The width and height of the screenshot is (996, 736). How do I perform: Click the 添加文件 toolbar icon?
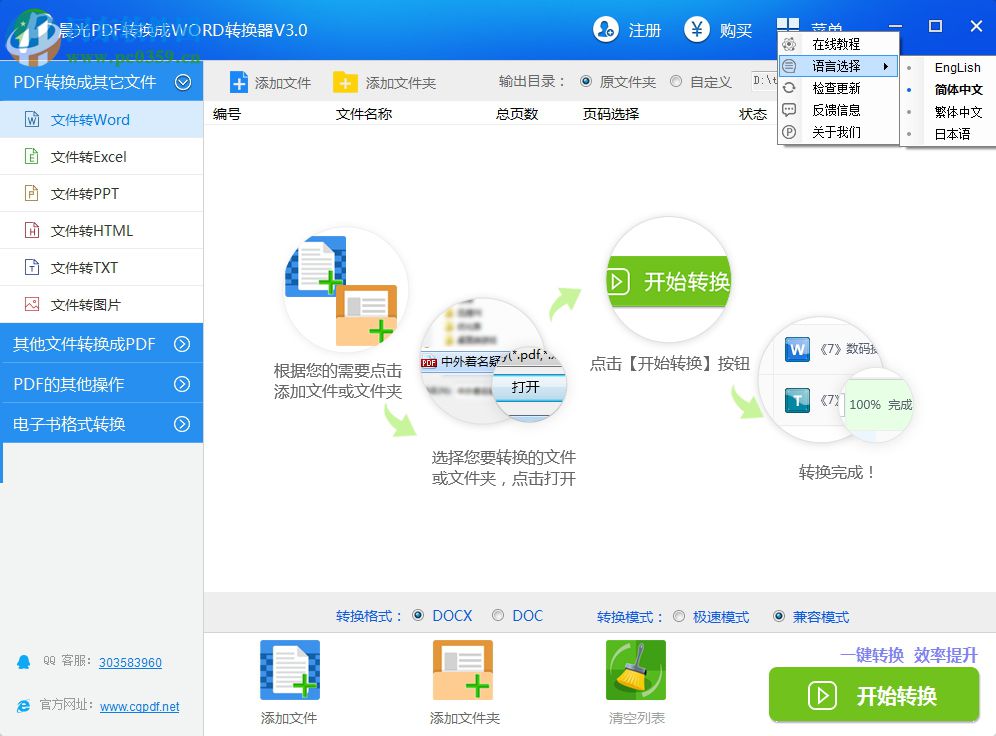pos(271,83)
